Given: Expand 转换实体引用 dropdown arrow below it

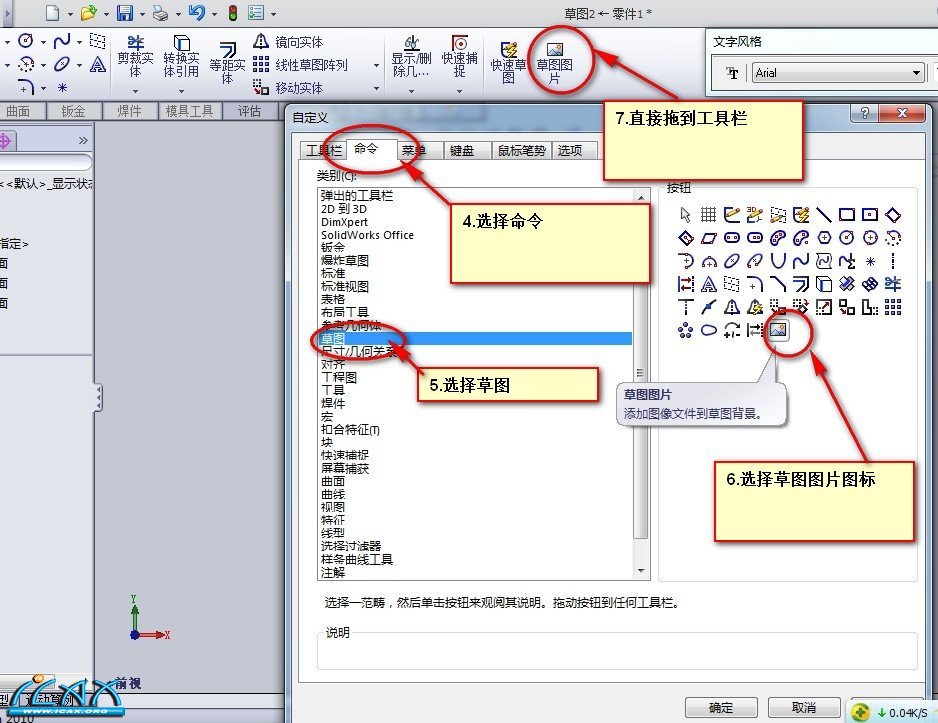Looking at the screenshot, I should click(181, 91).
